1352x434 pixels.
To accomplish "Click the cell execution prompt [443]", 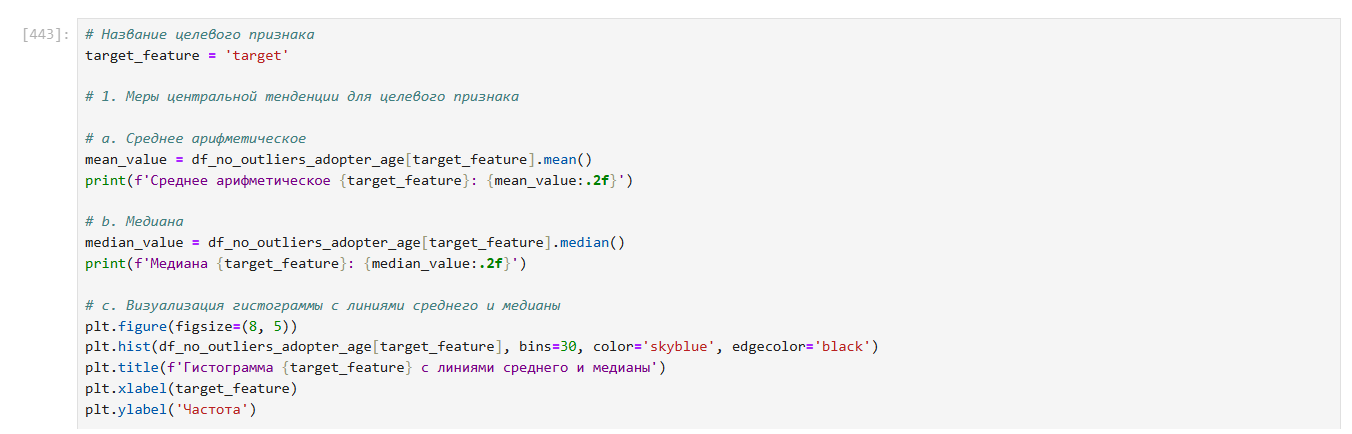I will tap(45, 35).
